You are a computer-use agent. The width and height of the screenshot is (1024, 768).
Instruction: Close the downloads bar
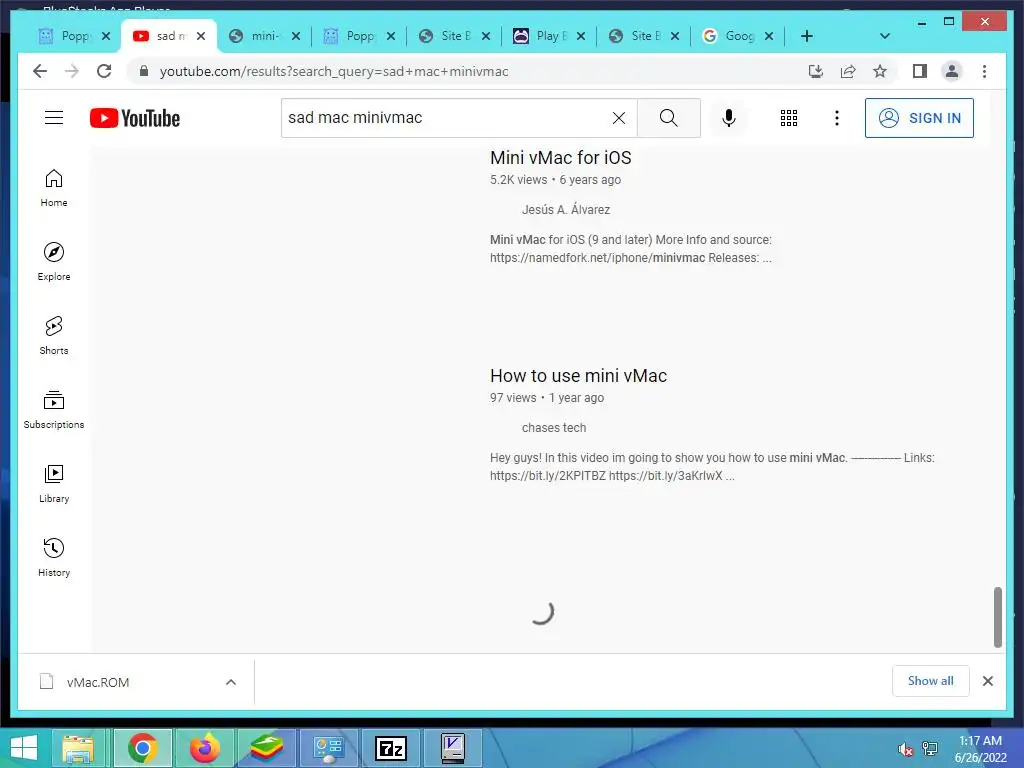(x=988, y=681)
